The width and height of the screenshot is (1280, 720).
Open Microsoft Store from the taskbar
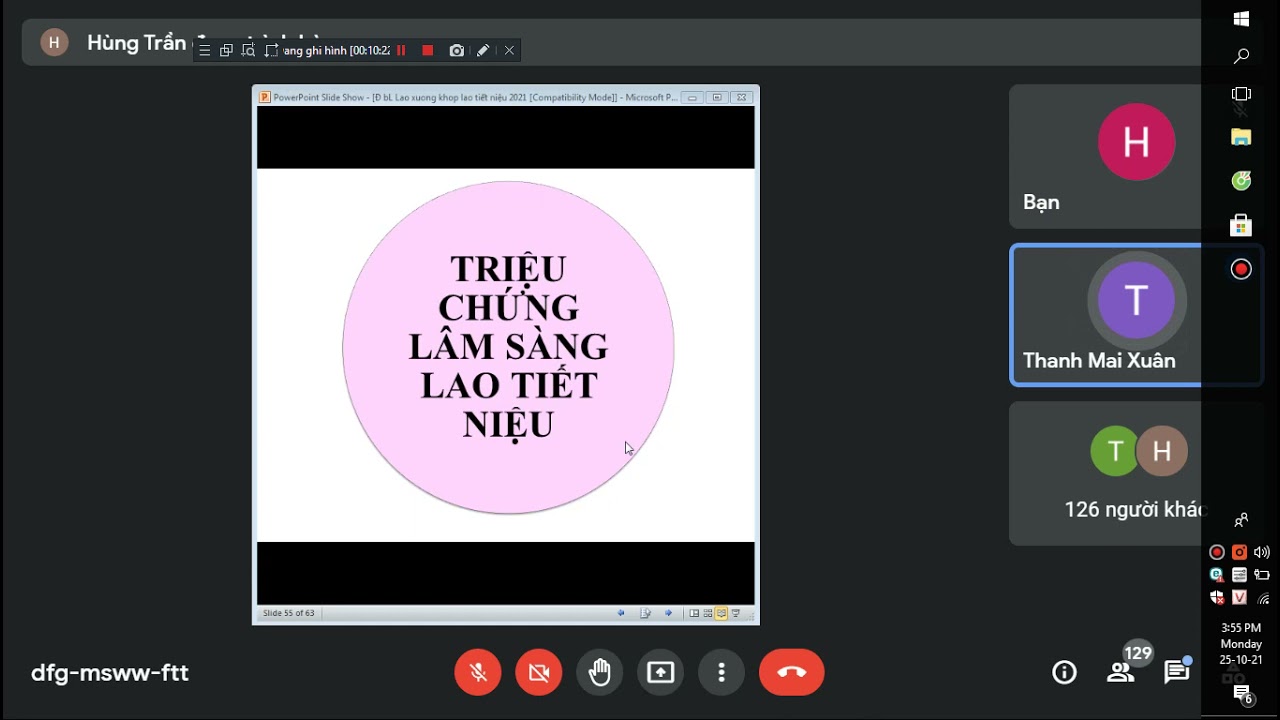coord(1241,225)
